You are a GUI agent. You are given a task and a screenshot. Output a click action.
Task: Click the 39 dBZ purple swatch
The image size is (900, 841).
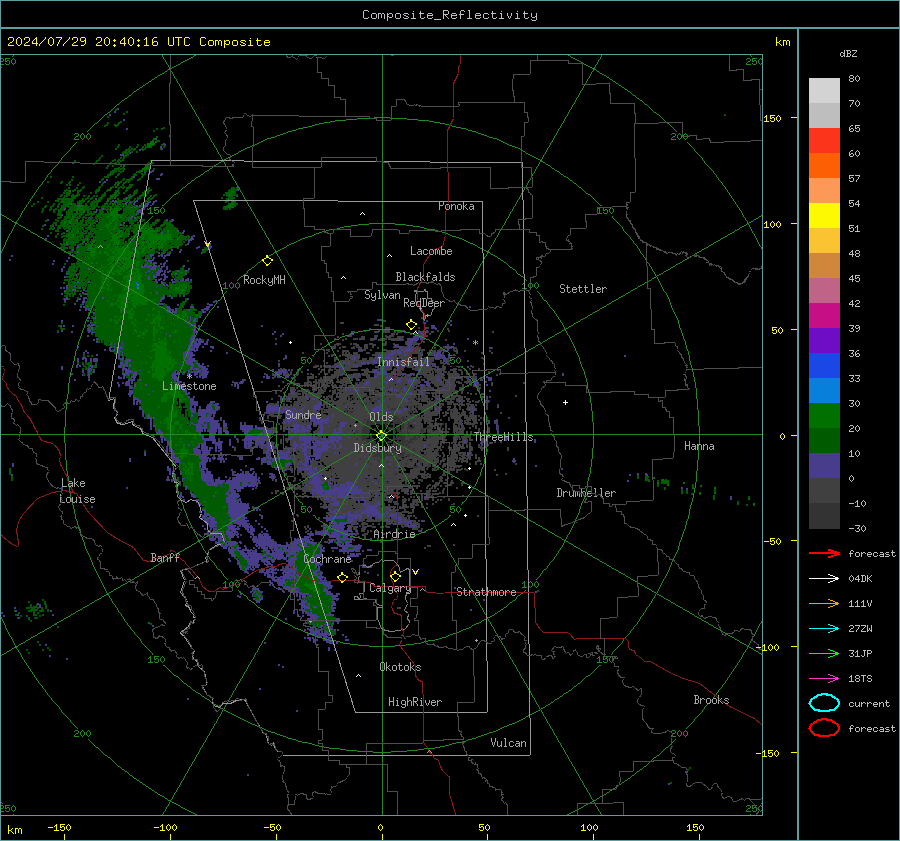(824, 341)
